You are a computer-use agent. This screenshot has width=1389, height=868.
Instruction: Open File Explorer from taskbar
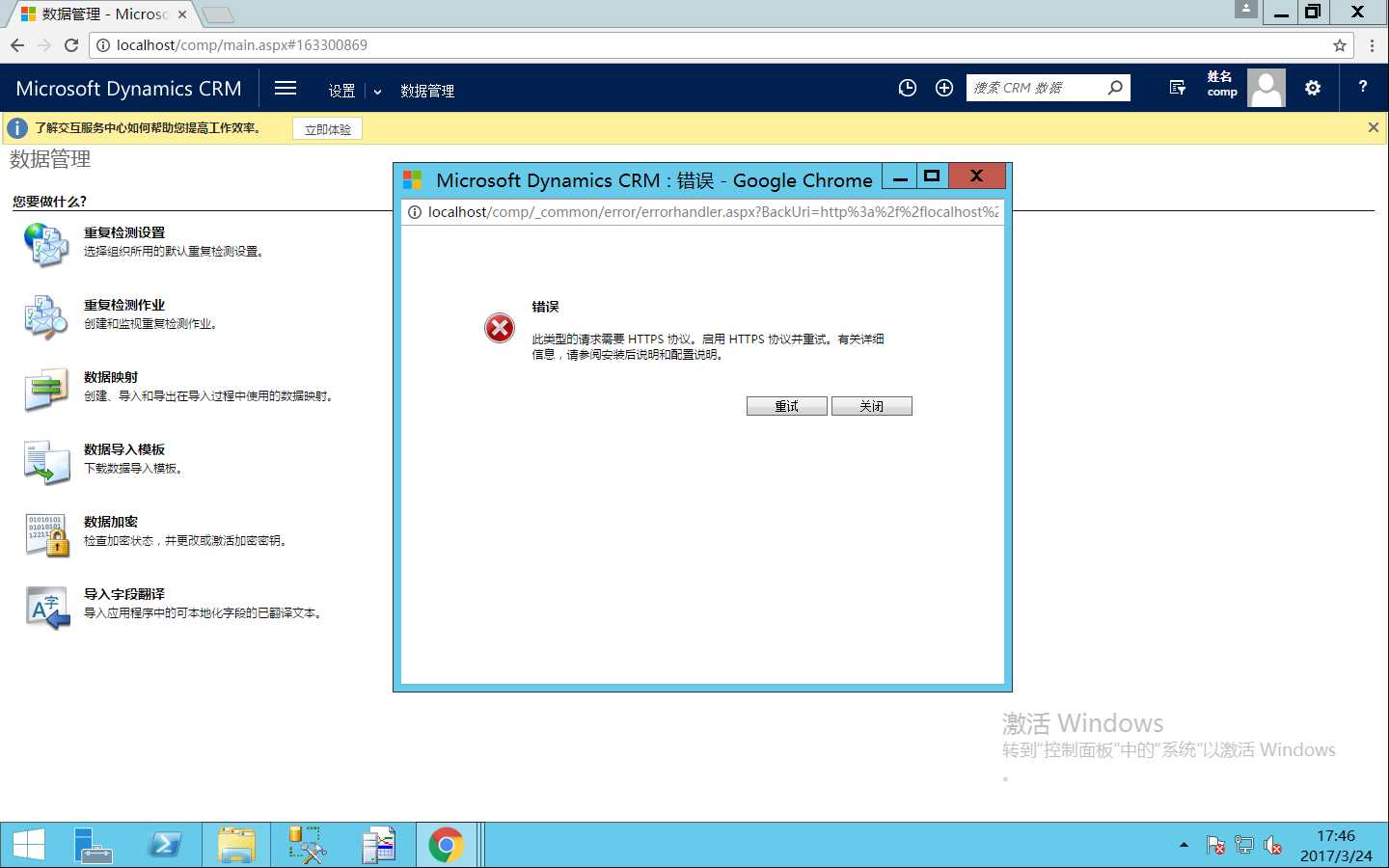point(236,846)
